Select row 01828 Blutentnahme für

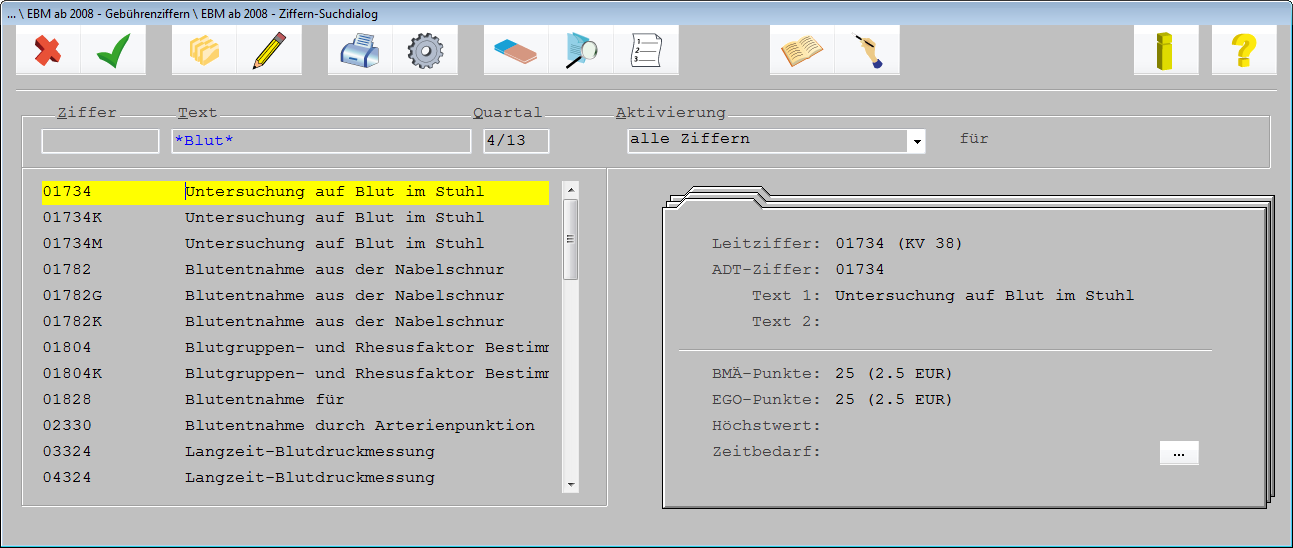point(295,400)
